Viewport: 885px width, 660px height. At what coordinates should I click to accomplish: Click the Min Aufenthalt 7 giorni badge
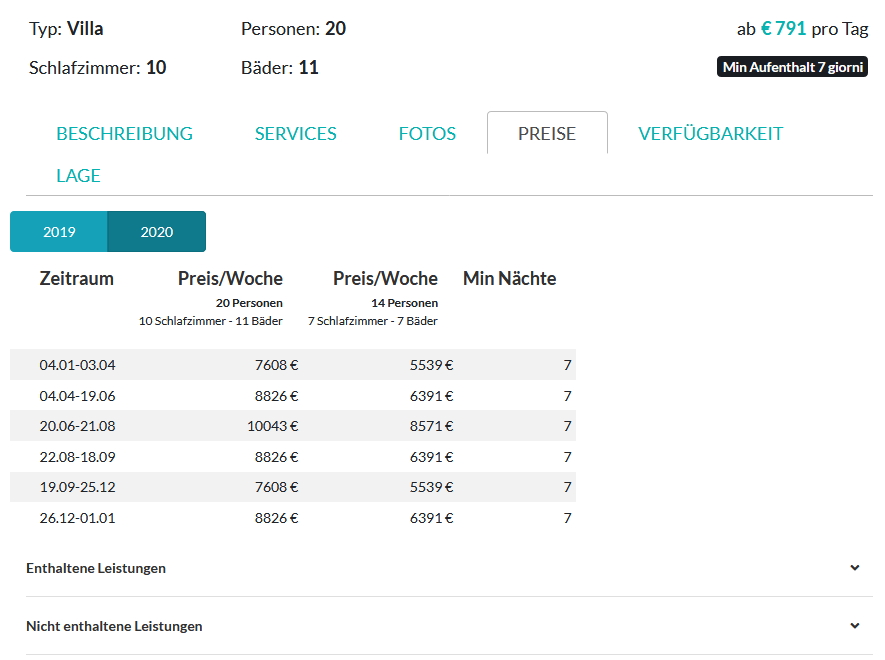coord(792,67)
